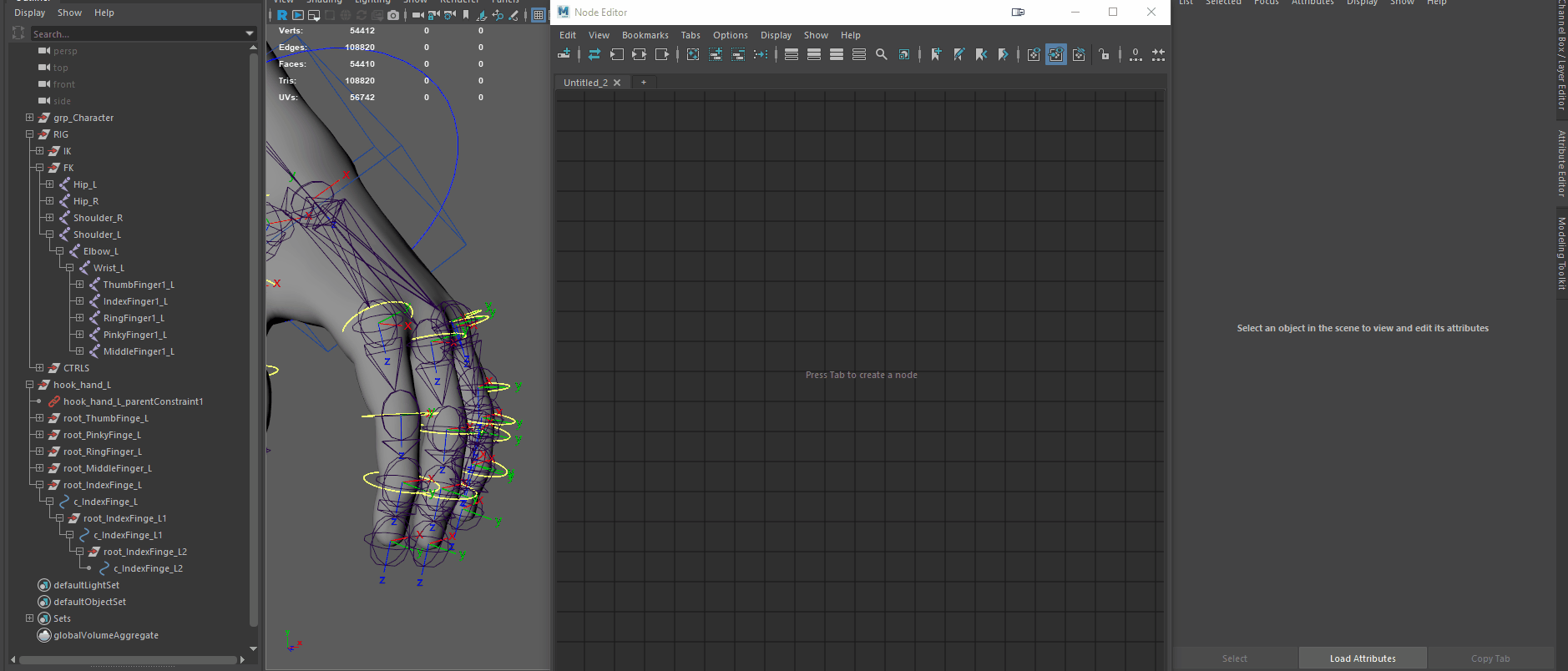Toggle the highlighted eye-and-nodes icon
The image size is (1568, 671).
click(1056, 54)
